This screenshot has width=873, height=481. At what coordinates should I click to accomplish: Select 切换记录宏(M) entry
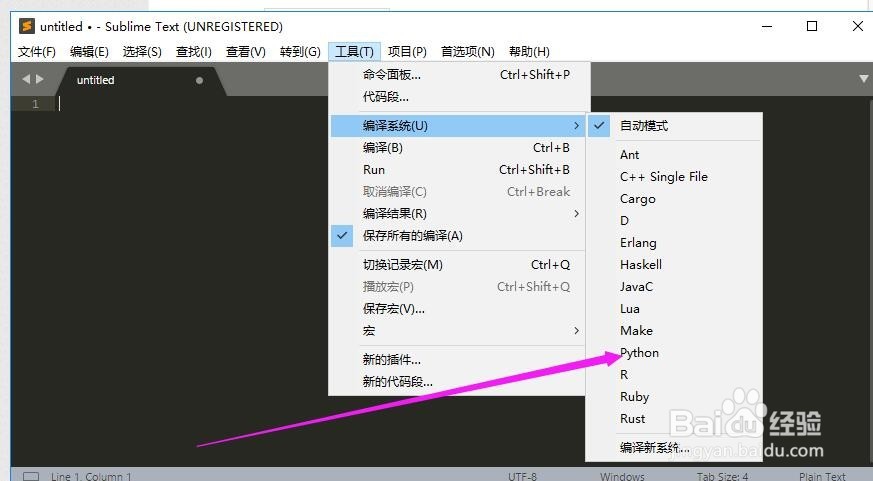[x=457, y=265]
